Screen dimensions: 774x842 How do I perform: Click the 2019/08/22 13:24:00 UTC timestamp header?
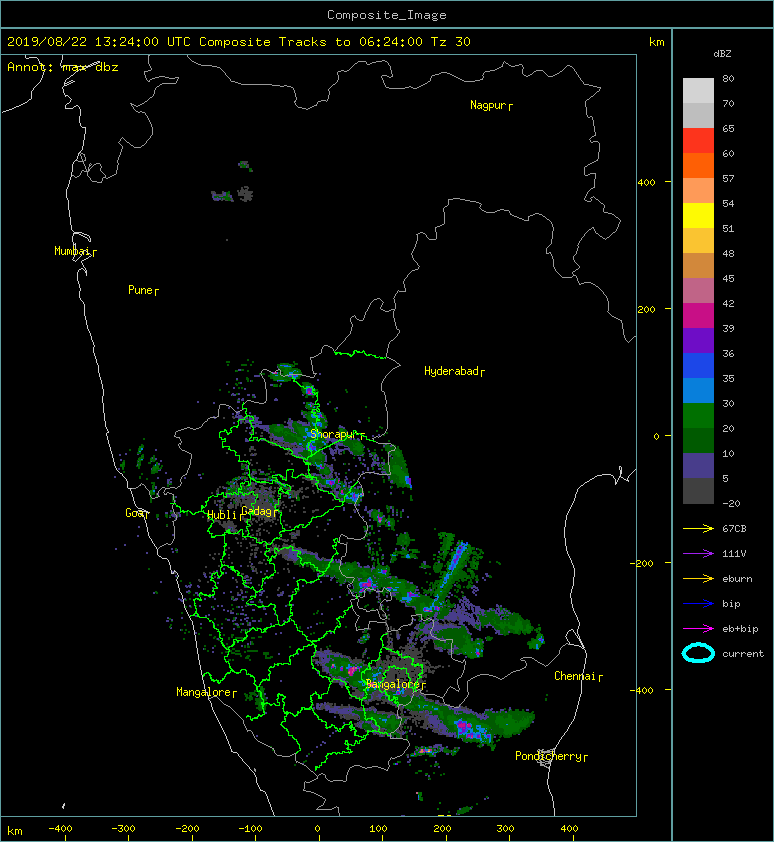coord(99,42)
